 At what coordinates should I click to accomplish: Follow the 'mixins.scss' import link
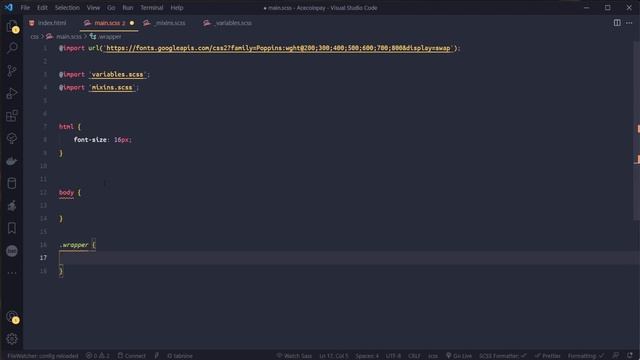coord(112,87)
